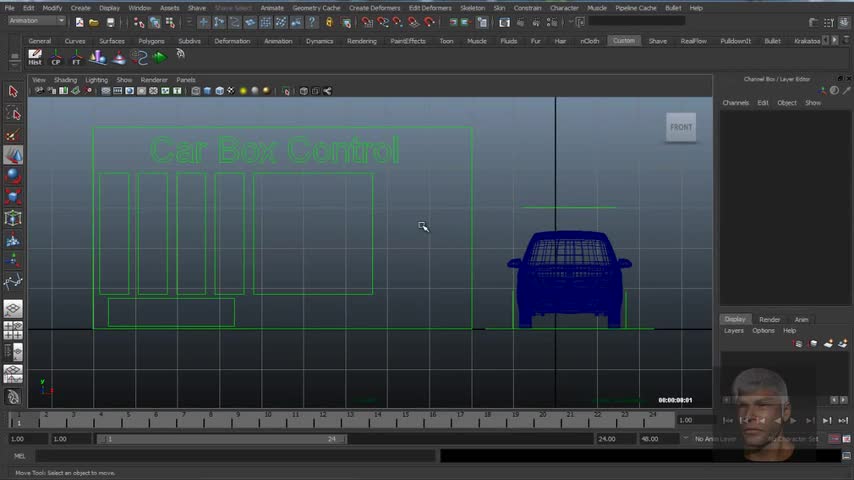Image resolution: width=854 pixels, height=480 pixels.
Task: Switch to Render layer tab
Action: tap(769, 320)
